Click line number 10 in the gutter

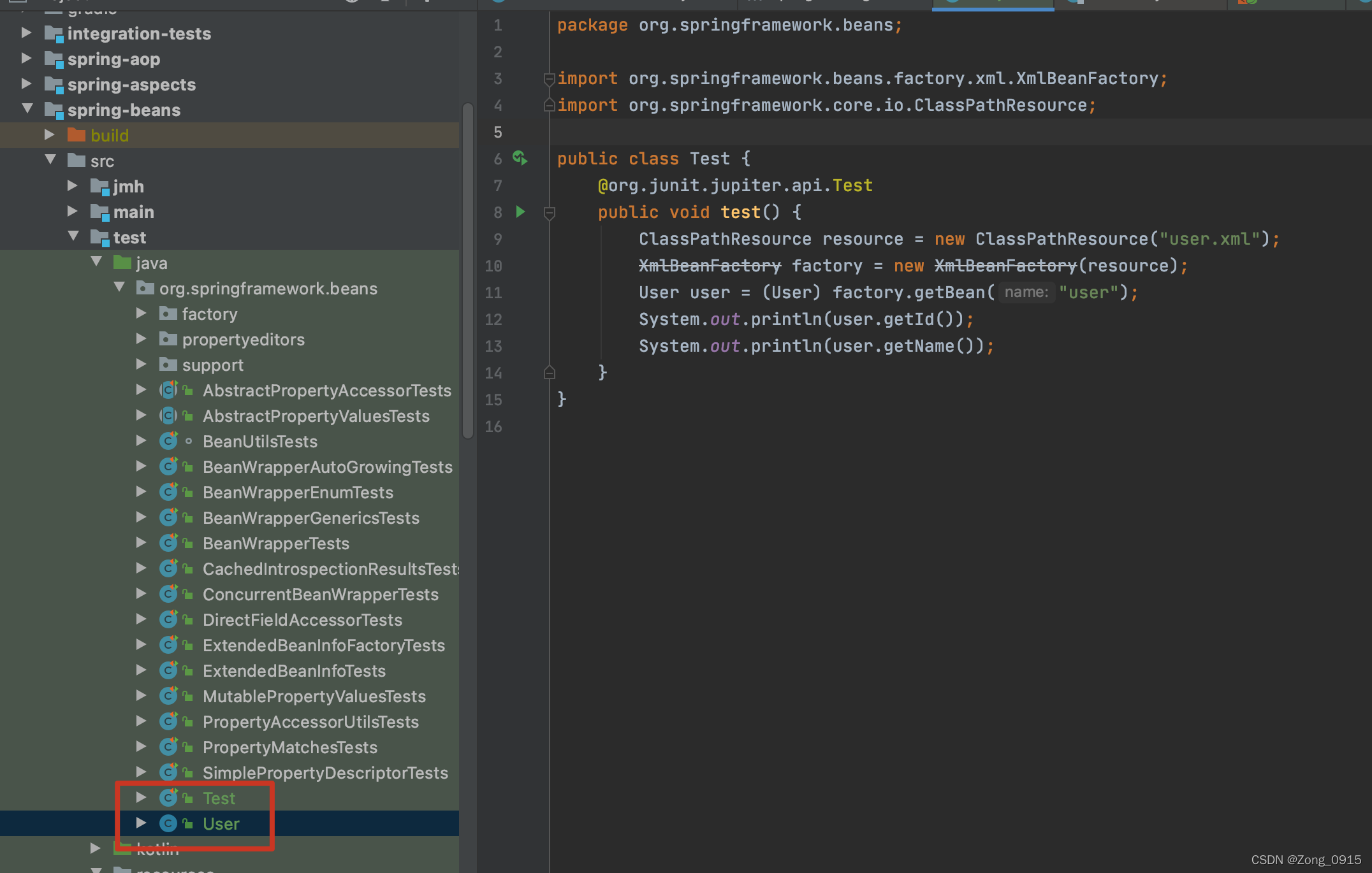pyautogui.click(x=493, y=266)
